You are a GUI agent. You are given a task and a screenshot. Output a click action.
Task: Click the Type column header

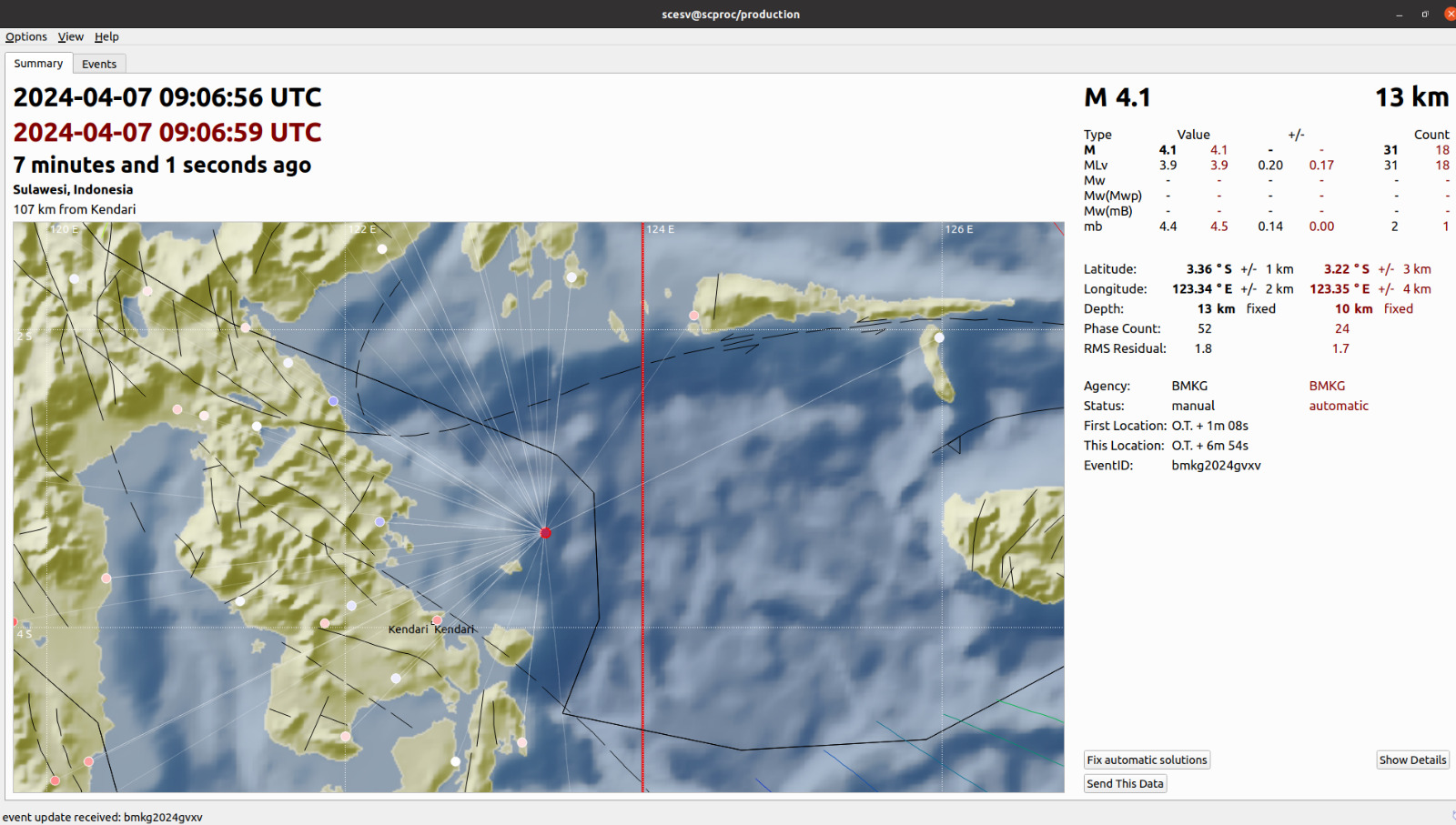1097,135
